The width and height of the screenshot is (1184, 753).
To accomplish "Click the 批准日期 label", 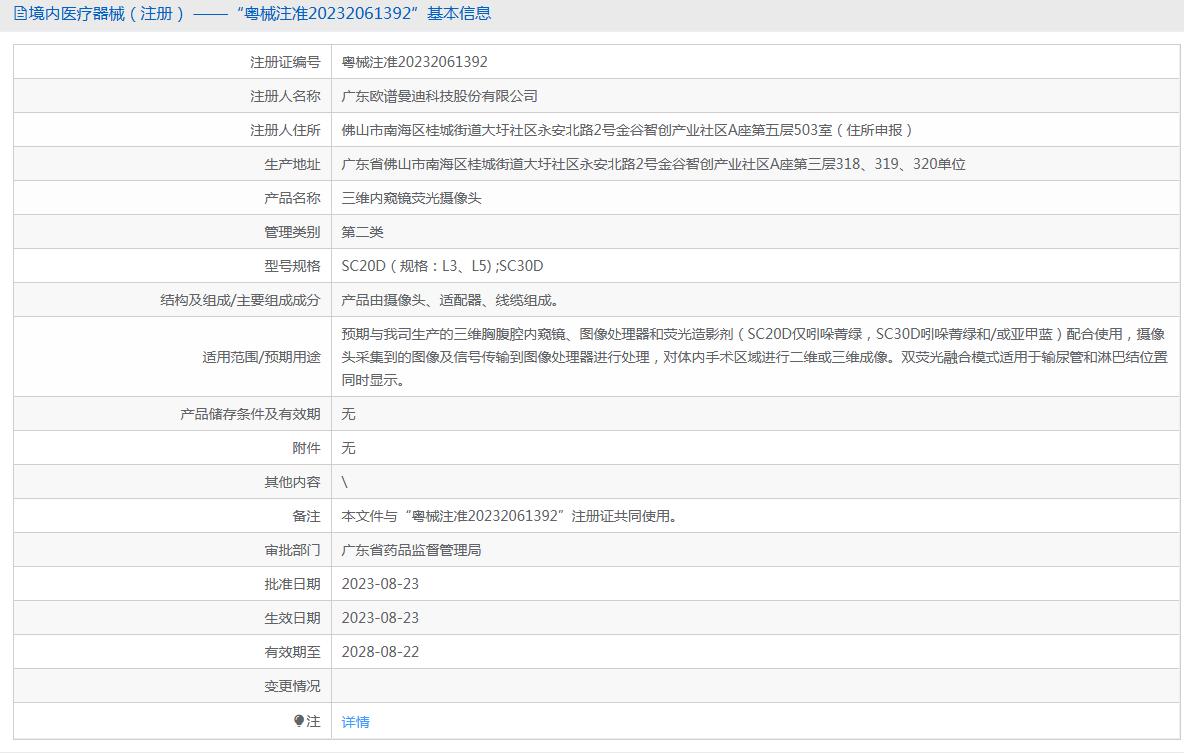I will click(x=292, y=584).
